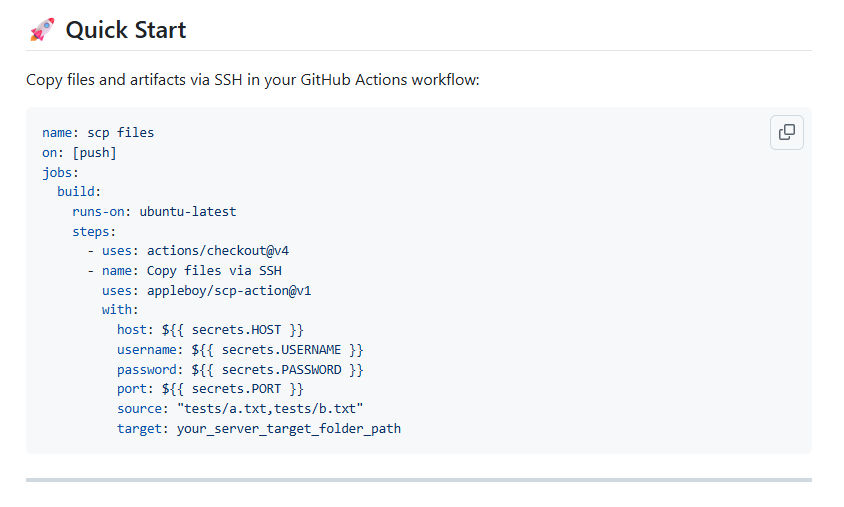
Task: Click the "with:" key in the code
Action: point(120,310)
